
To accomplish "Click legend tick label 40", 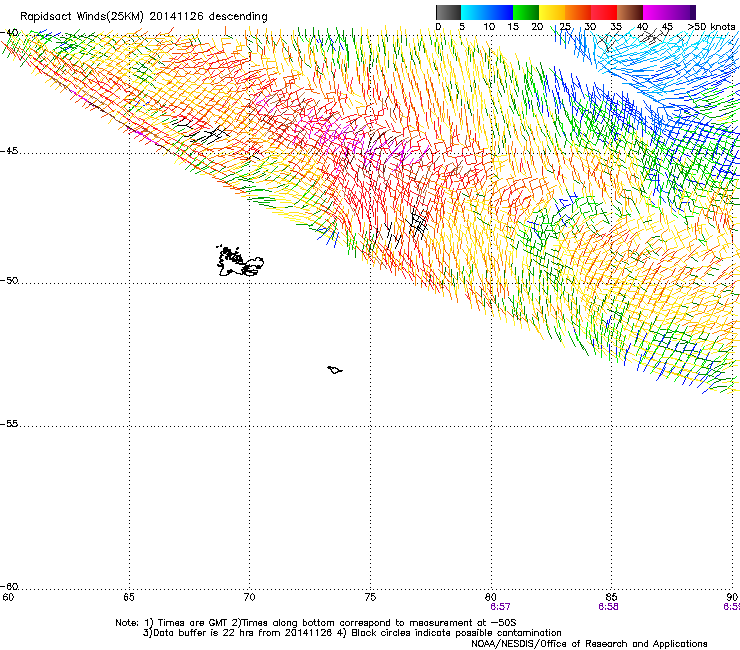I will 642,26.
